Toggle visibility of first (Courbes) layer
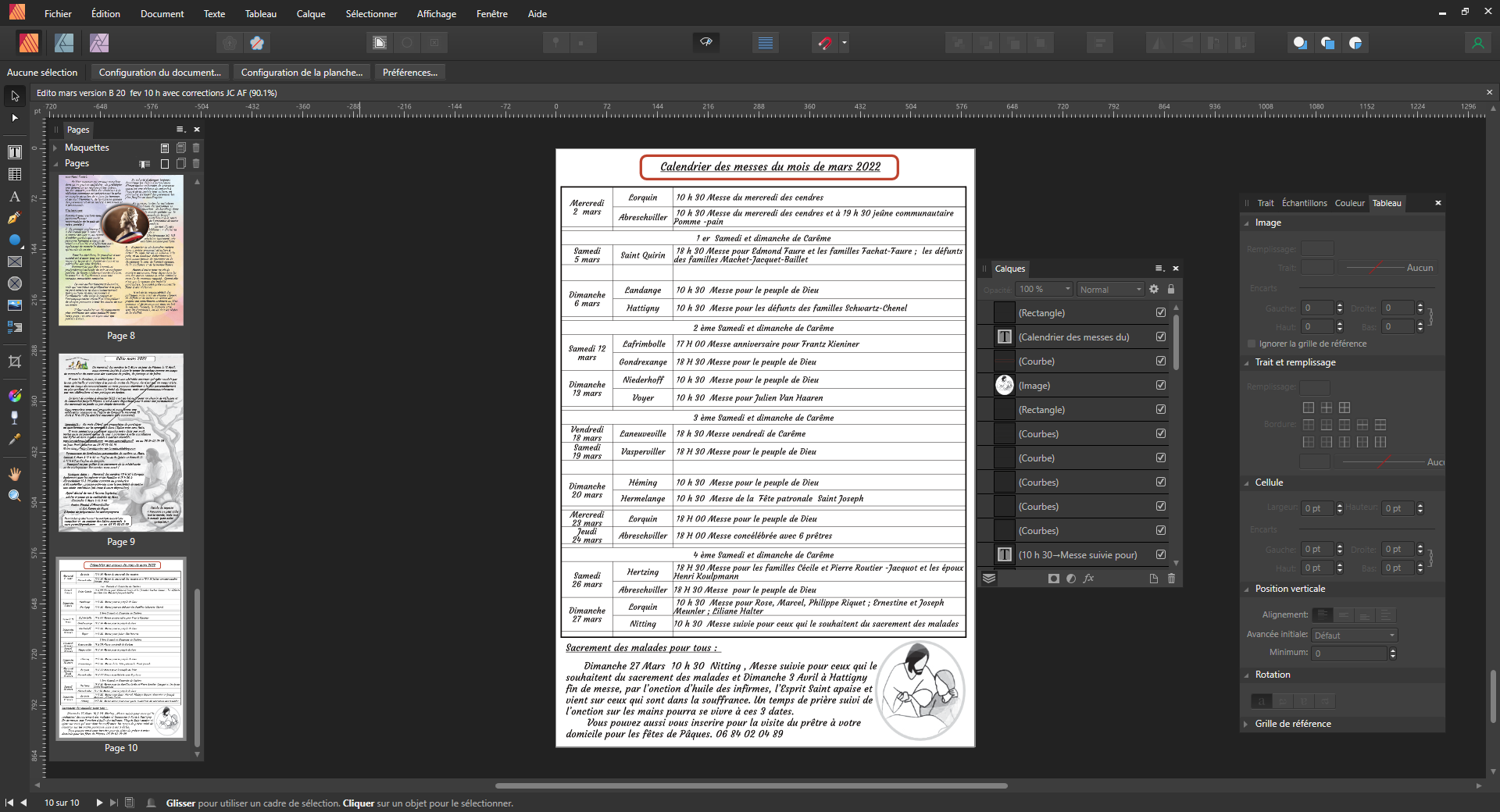 tap(1161, 433)
